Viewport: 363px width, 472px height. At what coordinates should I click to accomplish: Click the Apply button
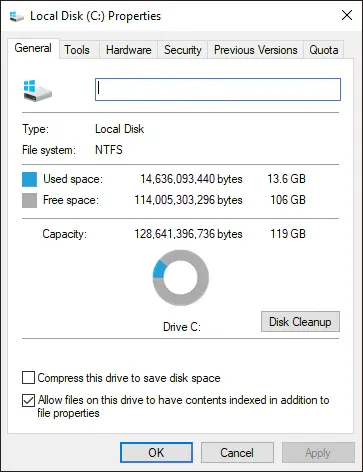tap(318, 453)
